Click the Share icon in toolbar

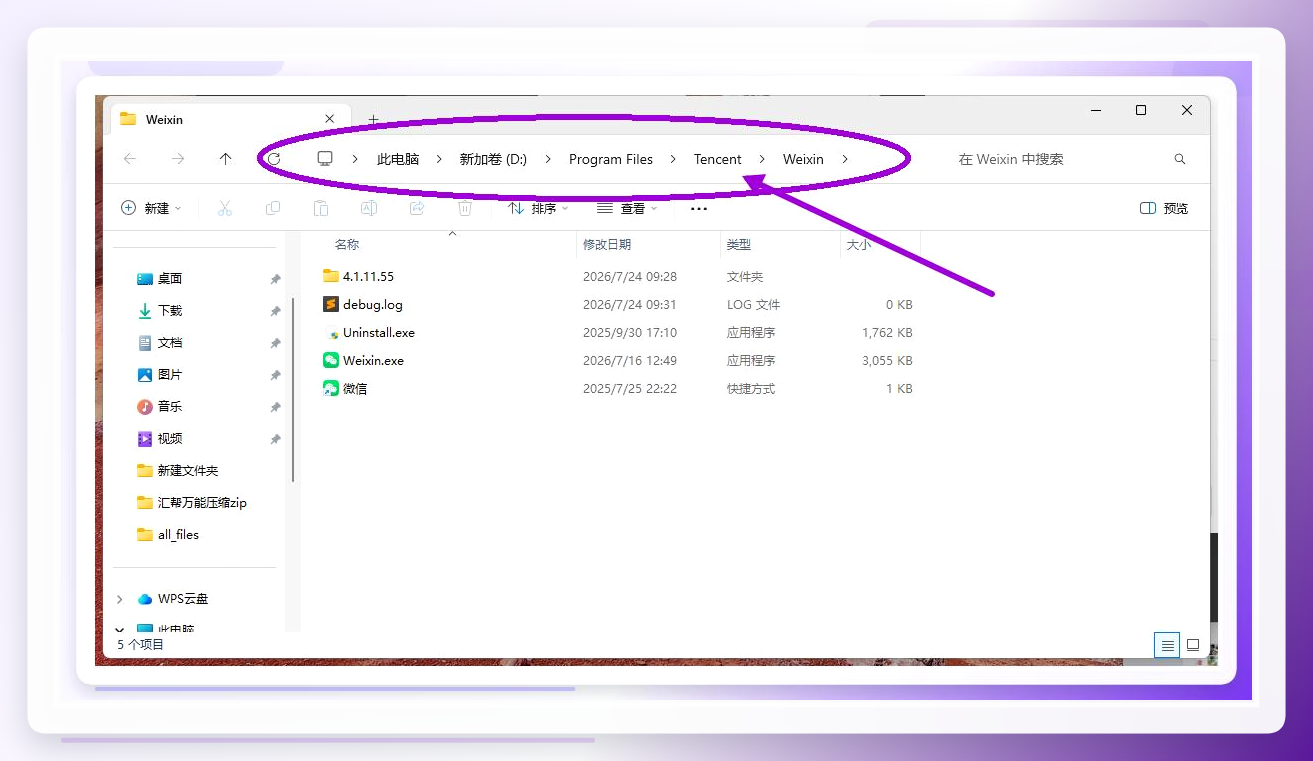click(x=417, y=208)
